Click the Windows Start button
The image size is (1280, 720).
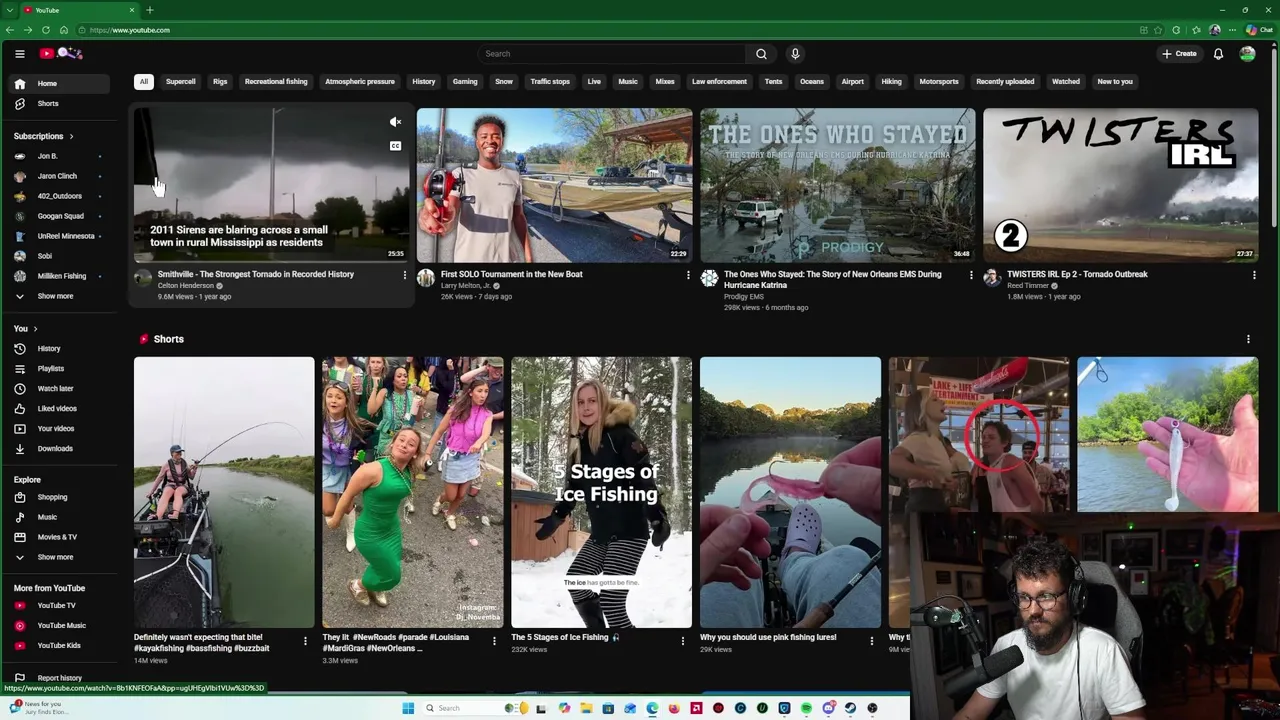(x=408, y=708)
